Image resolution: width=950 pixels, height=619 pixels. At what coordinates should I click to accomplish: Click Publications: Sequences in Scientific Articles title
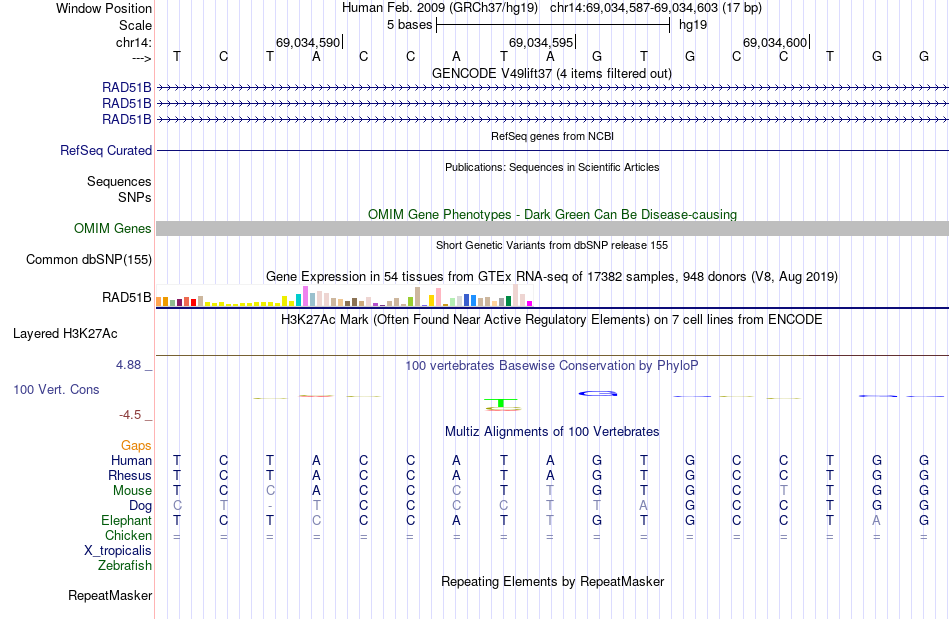pyautogui.click(x=552, y=167)
